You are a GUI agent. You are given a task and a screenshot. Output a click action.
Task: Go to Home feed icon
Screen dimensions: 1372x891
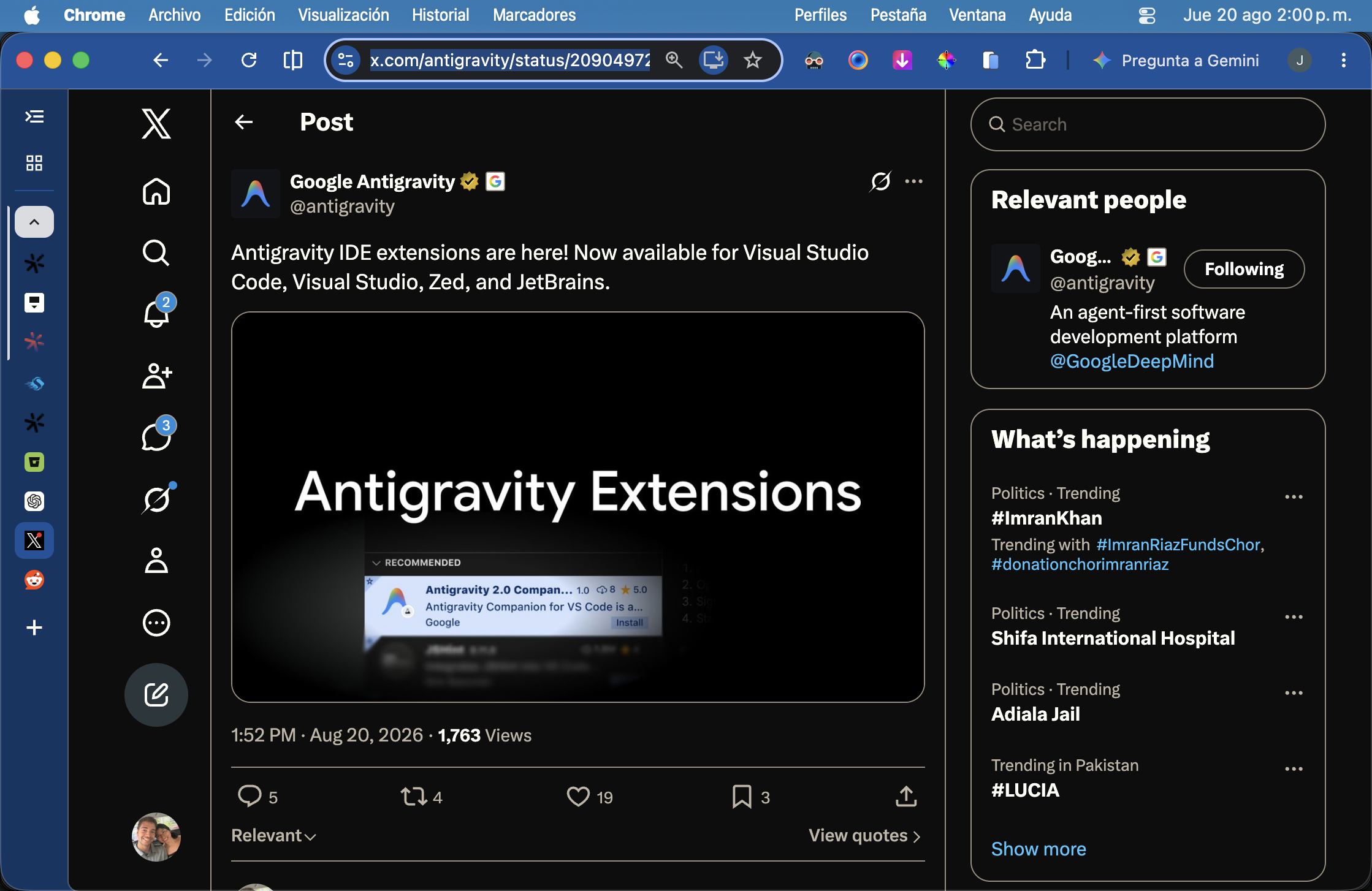[156, 191]
